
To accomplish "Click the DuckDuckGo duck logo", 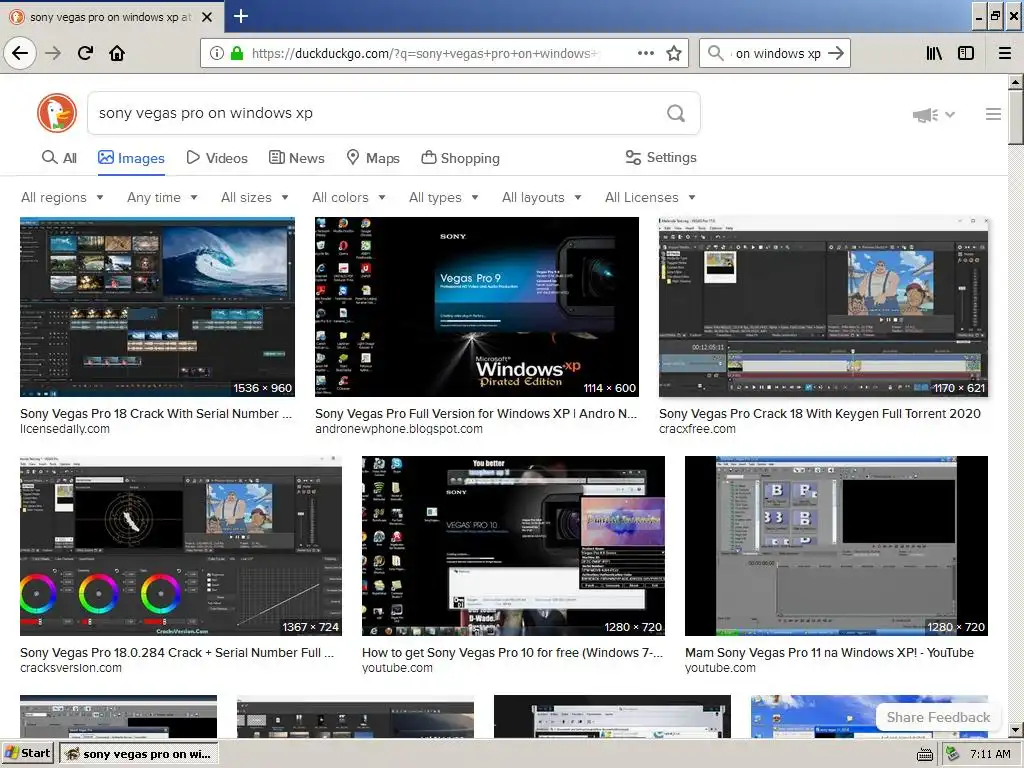I will (x=57, y=113).
